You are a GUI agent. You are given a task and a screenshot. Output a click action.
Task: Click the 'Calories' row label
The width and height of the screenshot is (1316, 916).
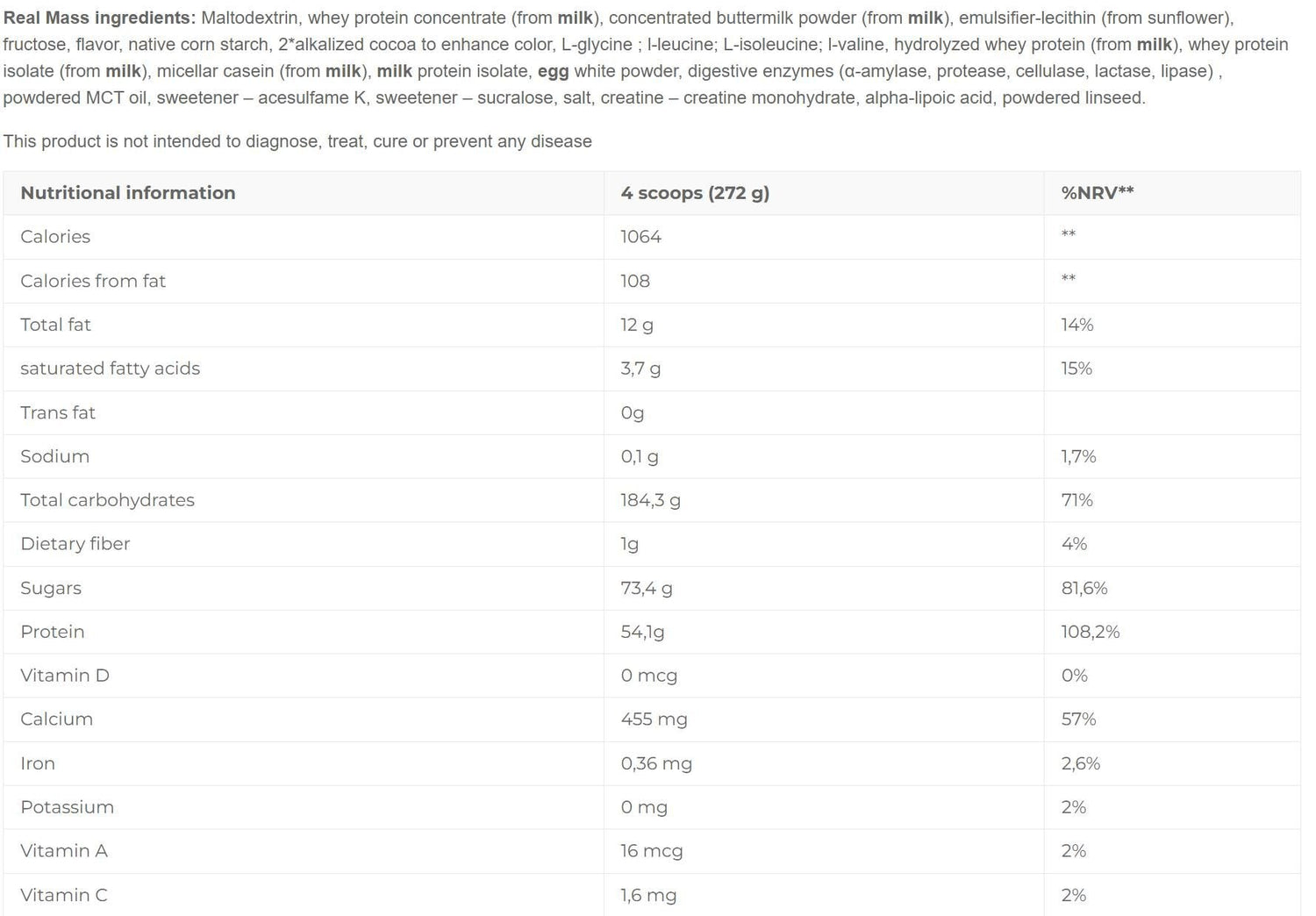pyautogui.click(x=55, y=237)
